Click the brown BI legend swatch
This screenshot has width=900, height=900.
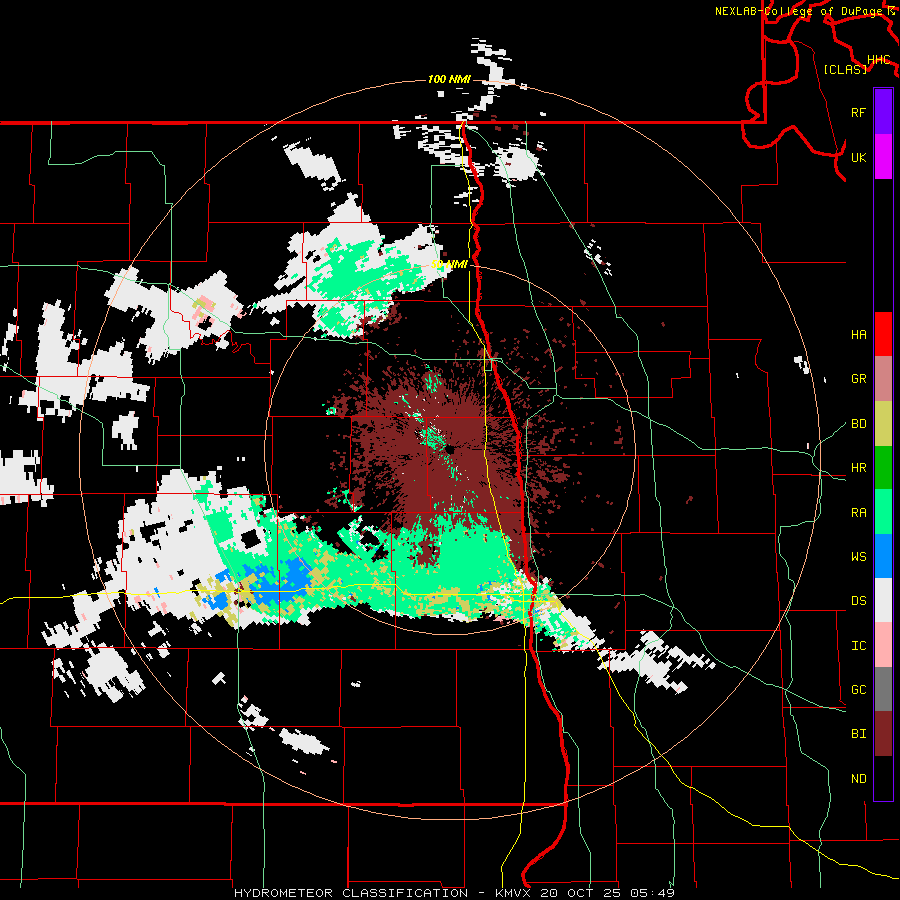883,734
